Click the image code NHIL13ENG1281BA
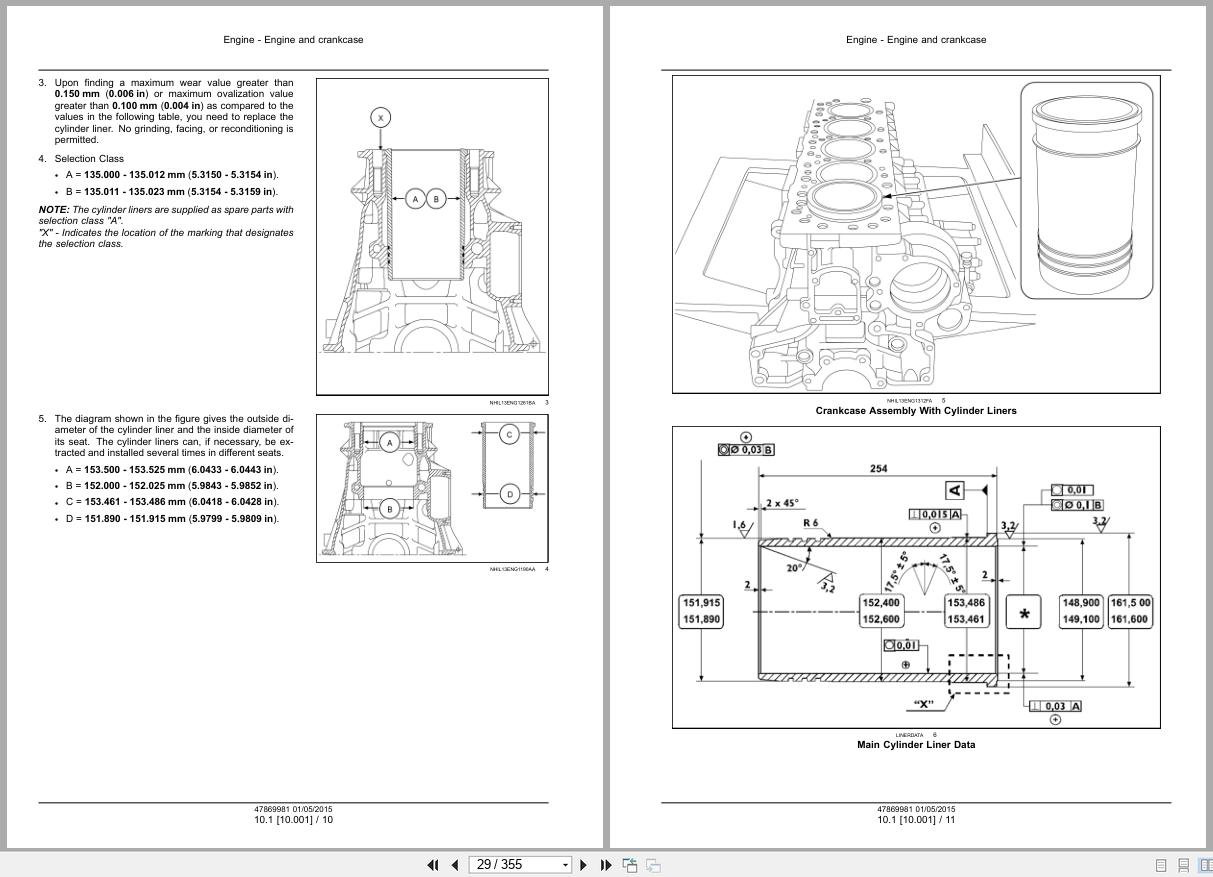1213x877 pixels. click(512, 403)
